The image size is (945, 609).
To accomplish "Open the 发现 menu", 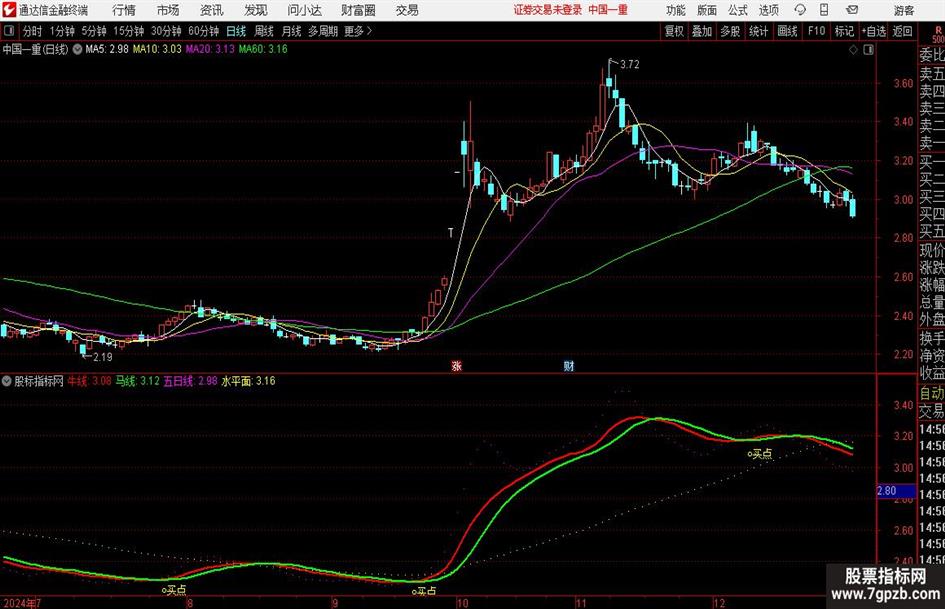I will tap(256, 10).
